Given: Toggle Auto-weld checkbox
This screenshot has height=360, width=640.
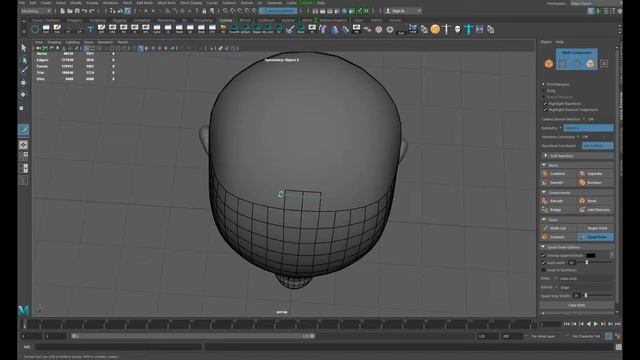Looking at the screenshot, I should coord(543,262).
